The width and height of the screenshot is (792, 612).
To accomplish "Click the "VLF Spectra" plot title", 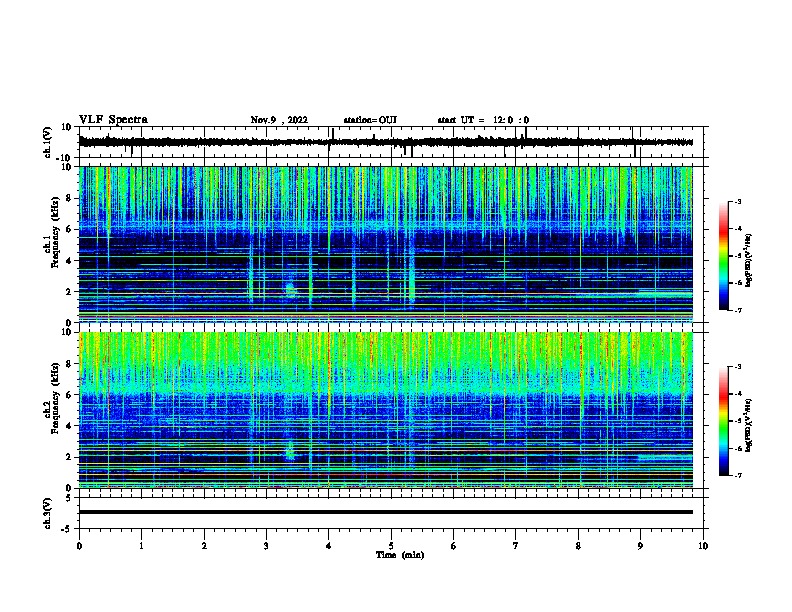I will tap(113, 120).
